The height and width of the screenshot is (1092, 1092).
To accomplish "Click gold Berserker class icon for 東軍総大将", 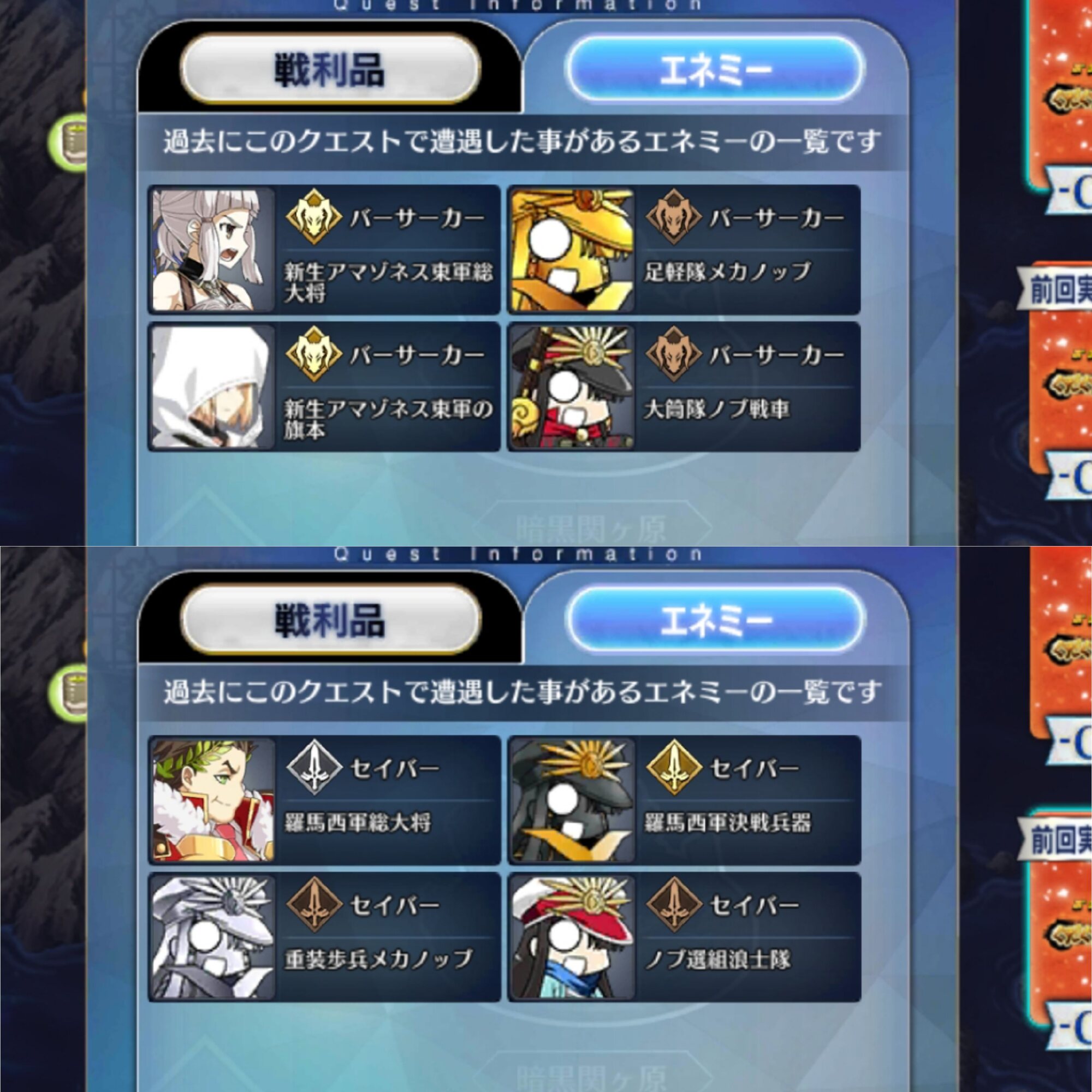I will (x=314, y=217).
